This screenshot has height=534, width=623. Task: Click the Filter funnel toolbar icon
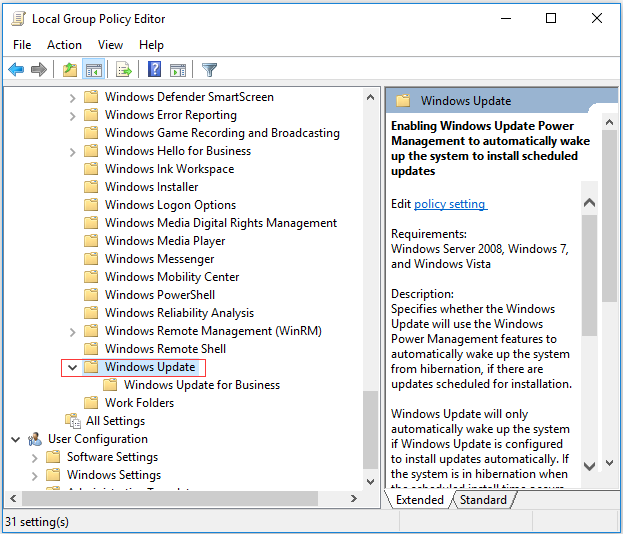click(x=209, y=70)
